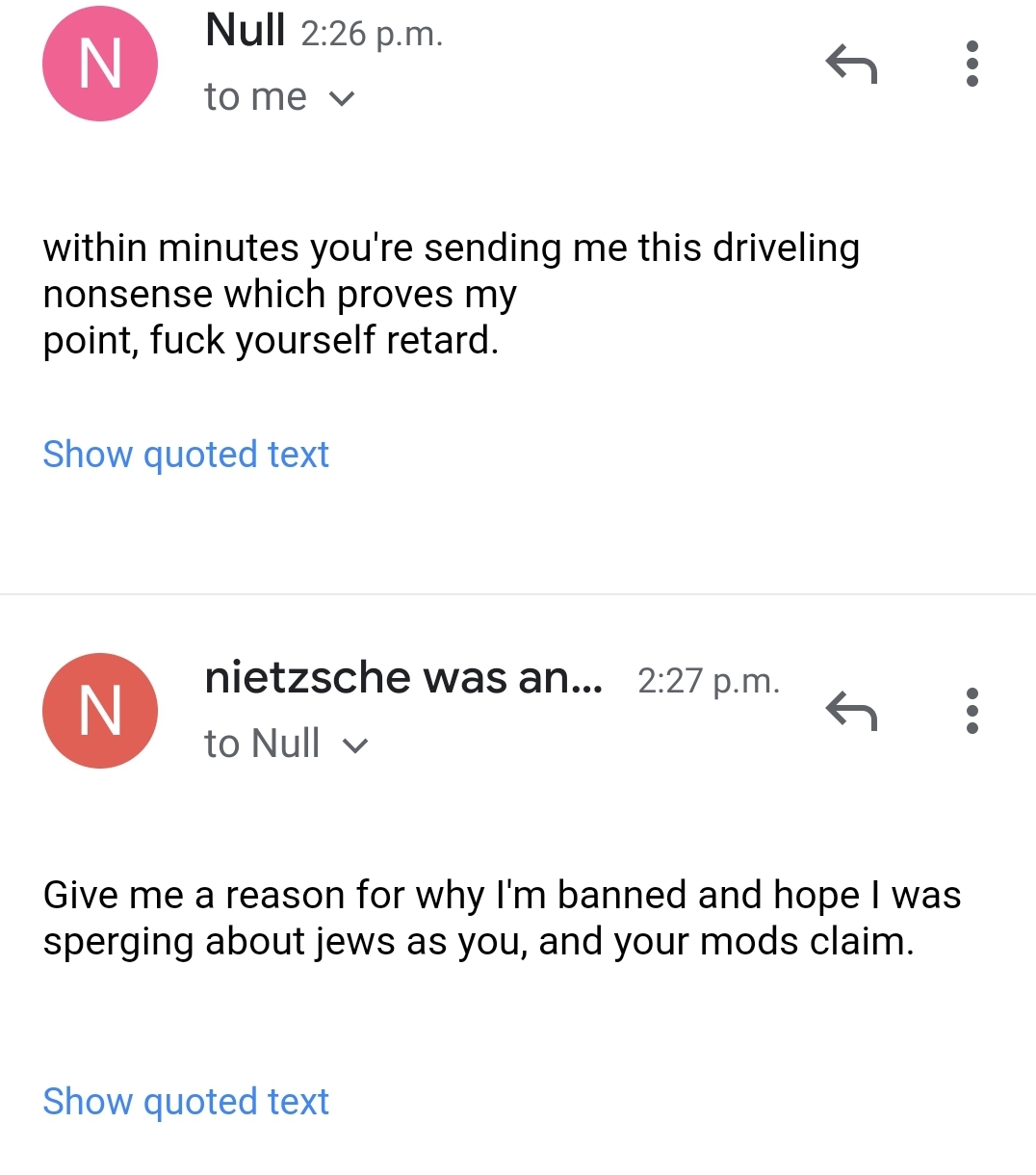Screen dimensions: 1036x1175
Task: Click the sender name "Null"
Action: click(245, 31)
